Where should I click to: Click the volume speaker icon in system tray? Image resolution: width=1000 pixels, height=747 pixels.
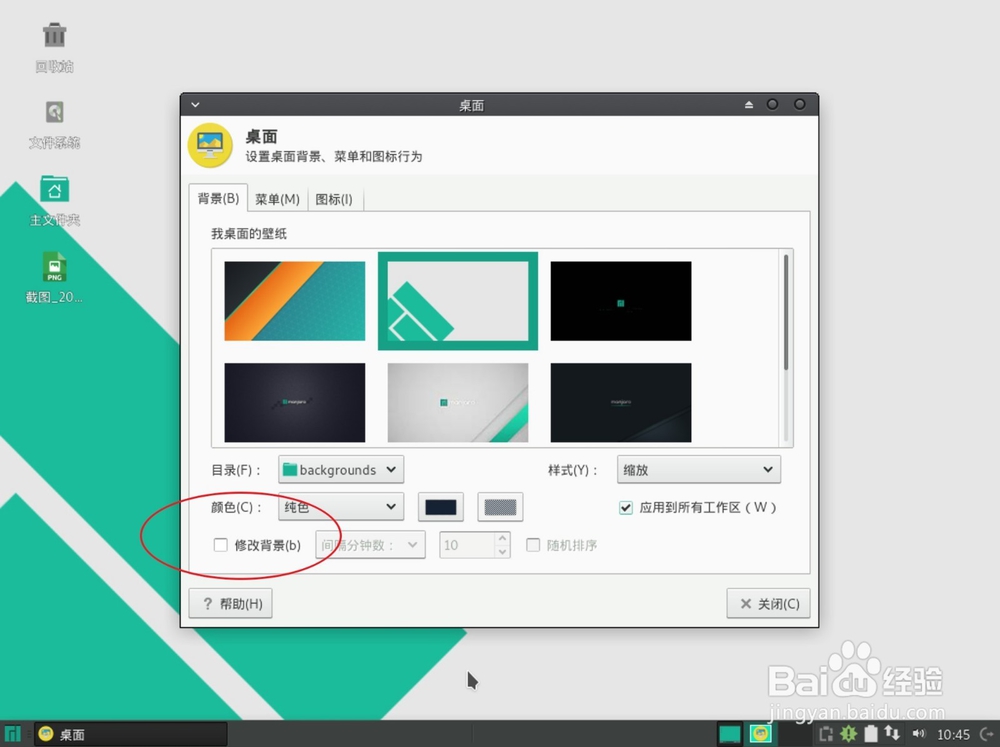[x=919, y=733]
